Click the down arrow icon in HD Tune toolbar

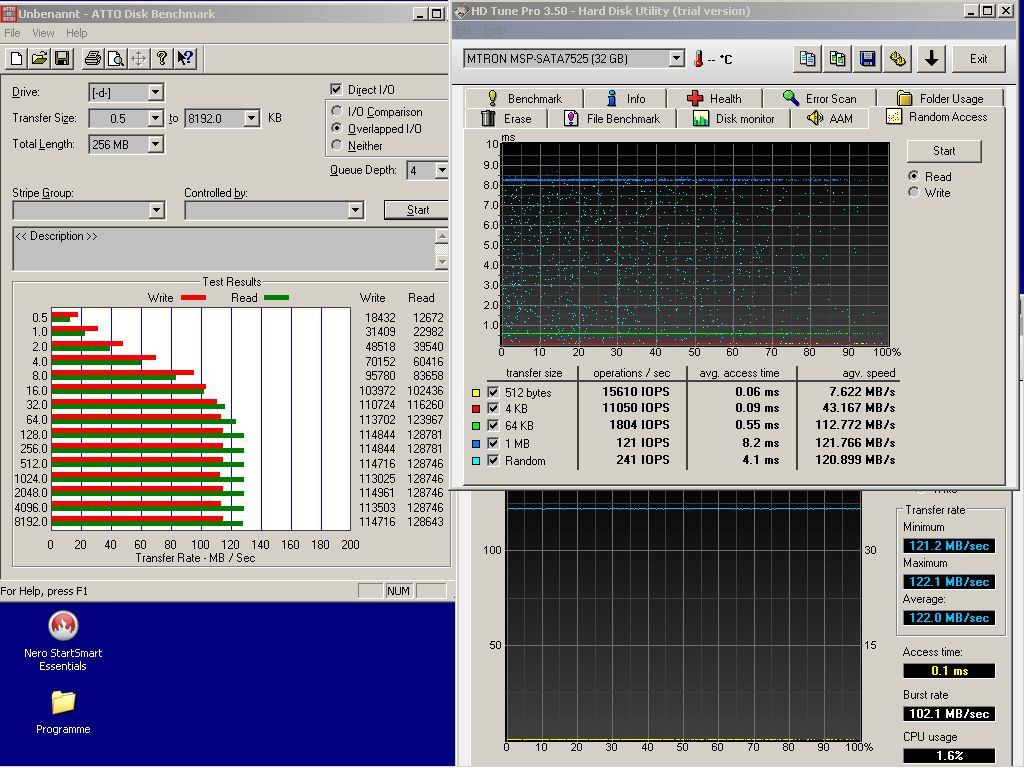click(932, 59)
